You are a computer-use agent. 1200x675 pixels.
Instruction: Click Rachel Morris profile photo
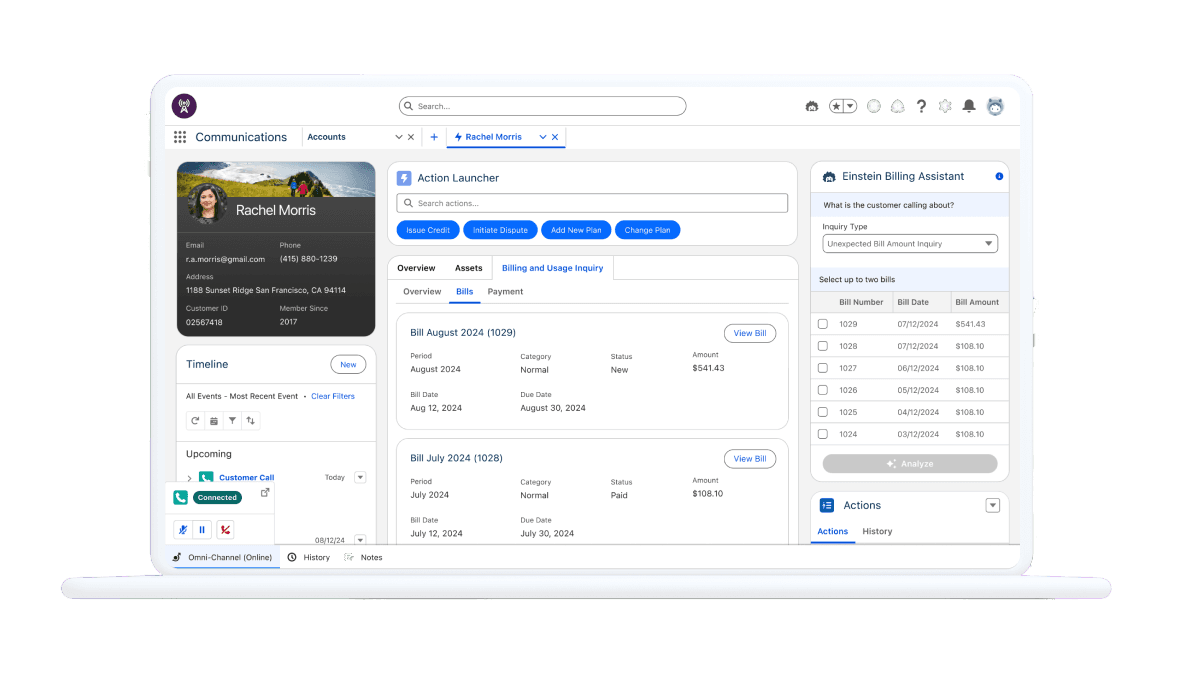pyautogui.click(x=208, y=204)
